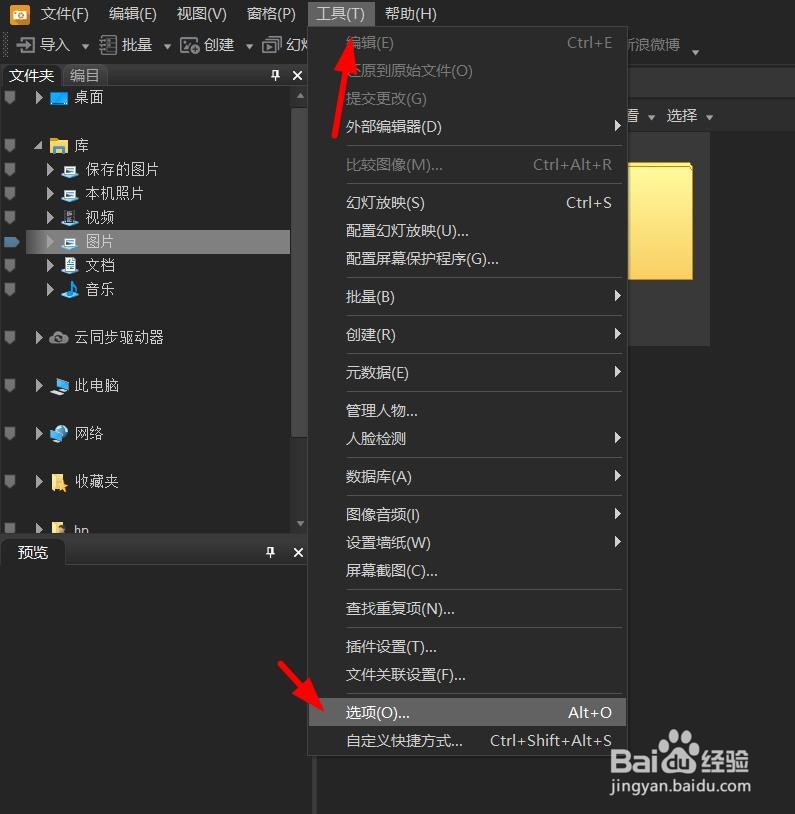Expand the 此电脑 tree node
Viewport: 795px width, 814px height.
click(39, 385)
